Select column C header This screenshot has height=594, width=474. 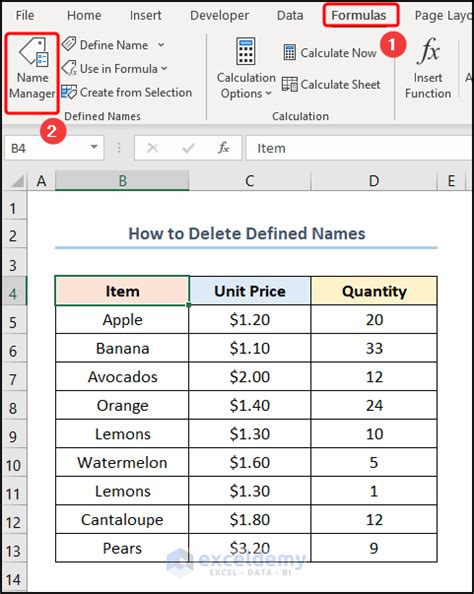[x=249, y=181]
